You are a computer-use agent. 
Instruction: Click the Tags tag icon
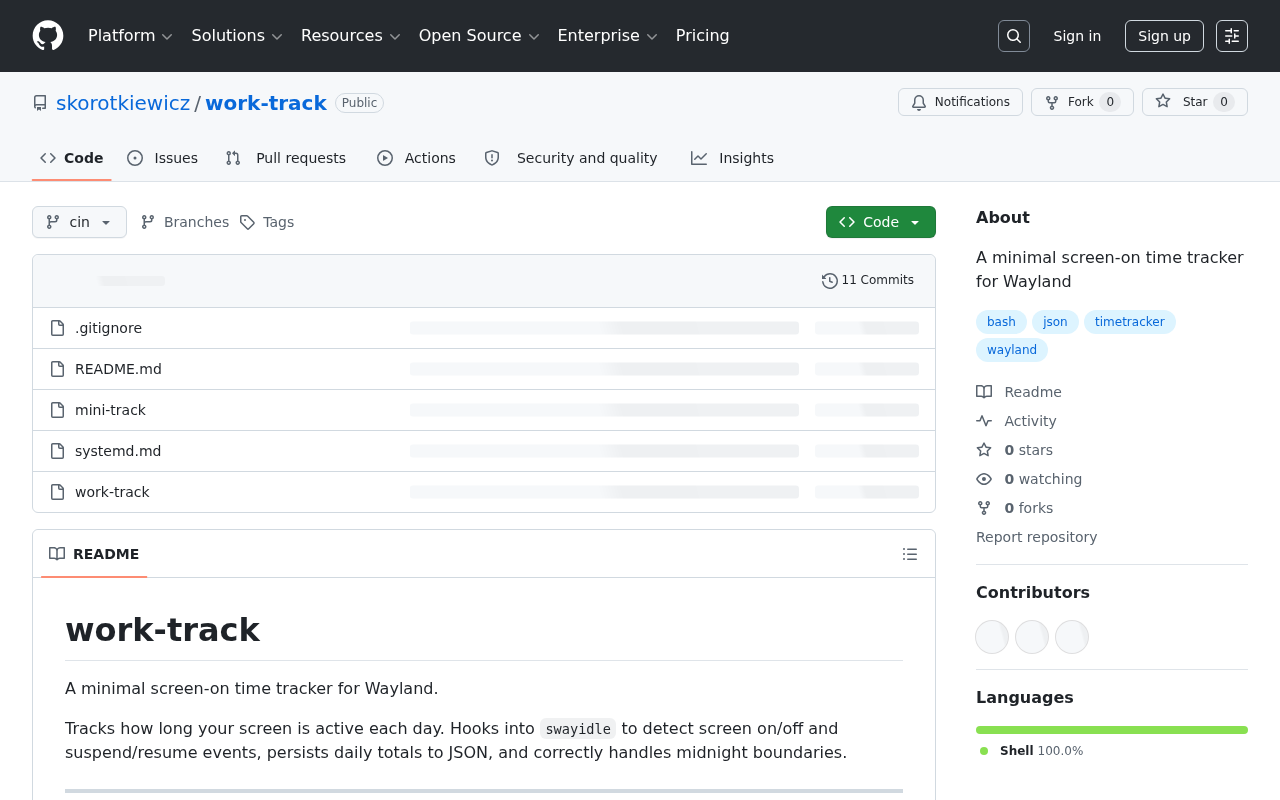(x=247, y=222)
